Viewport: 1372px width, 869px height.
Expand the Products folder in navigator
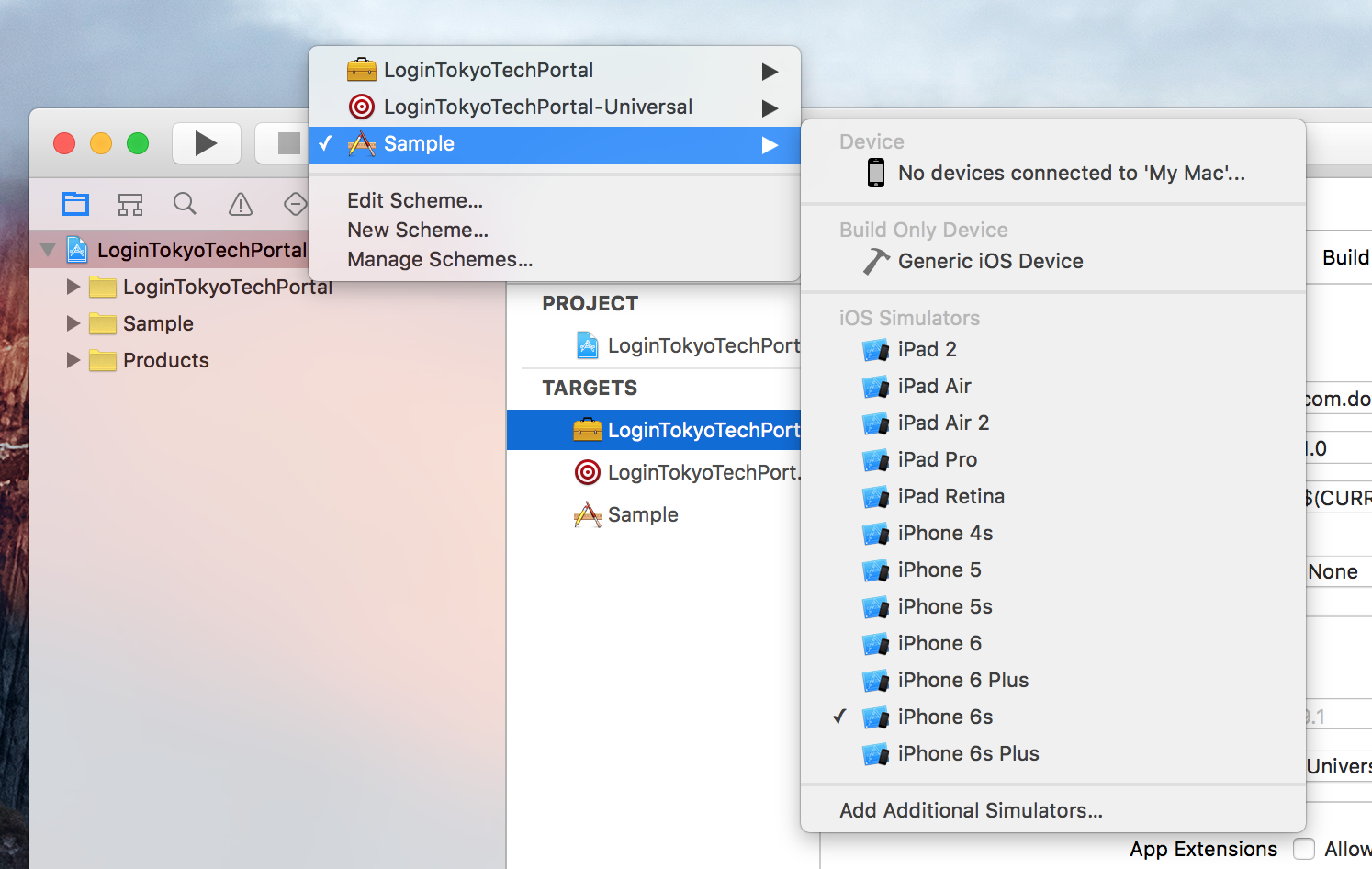(73, 360)
